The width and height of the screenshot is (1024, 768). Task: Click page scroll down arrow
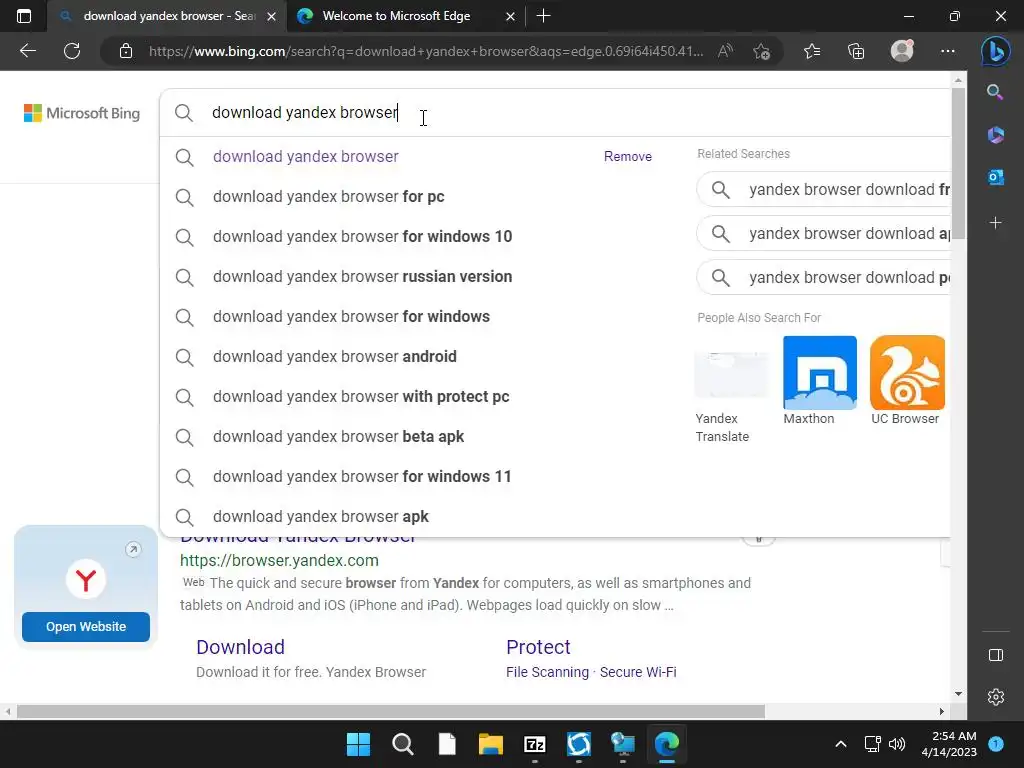(x=958, y=694)
